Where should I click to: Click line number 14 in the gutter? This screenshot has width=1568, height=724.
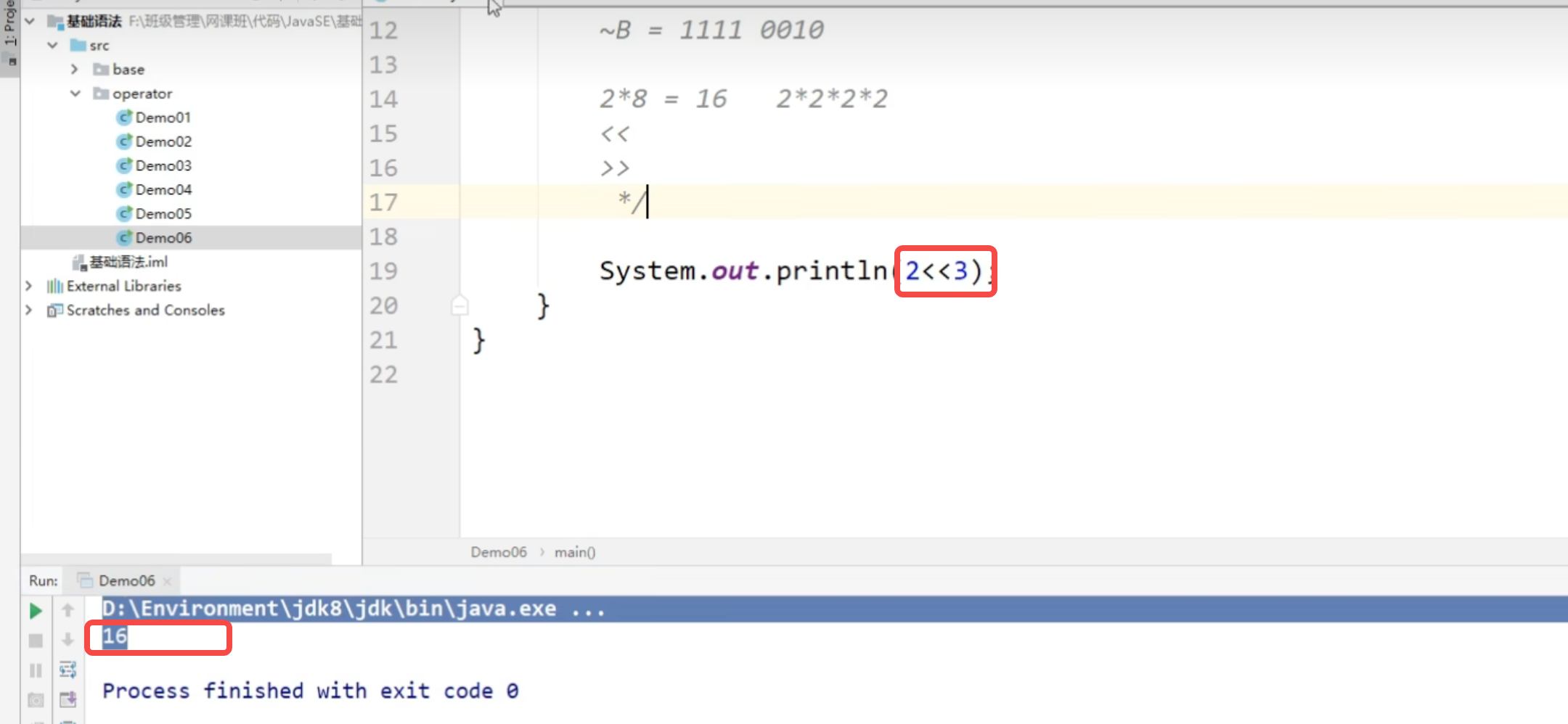click(383, 99)
